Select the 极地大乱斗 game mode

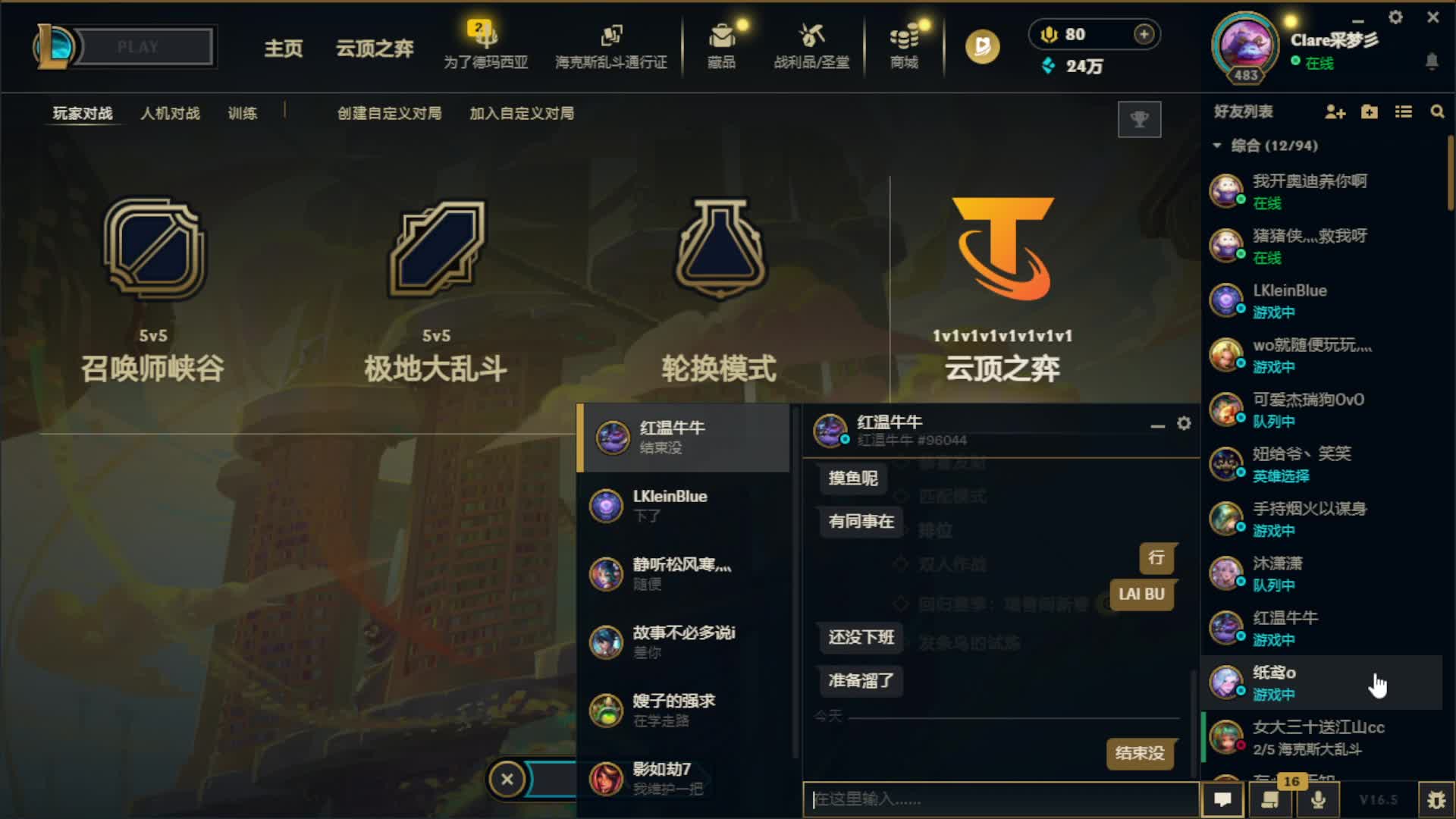(435, 288)
